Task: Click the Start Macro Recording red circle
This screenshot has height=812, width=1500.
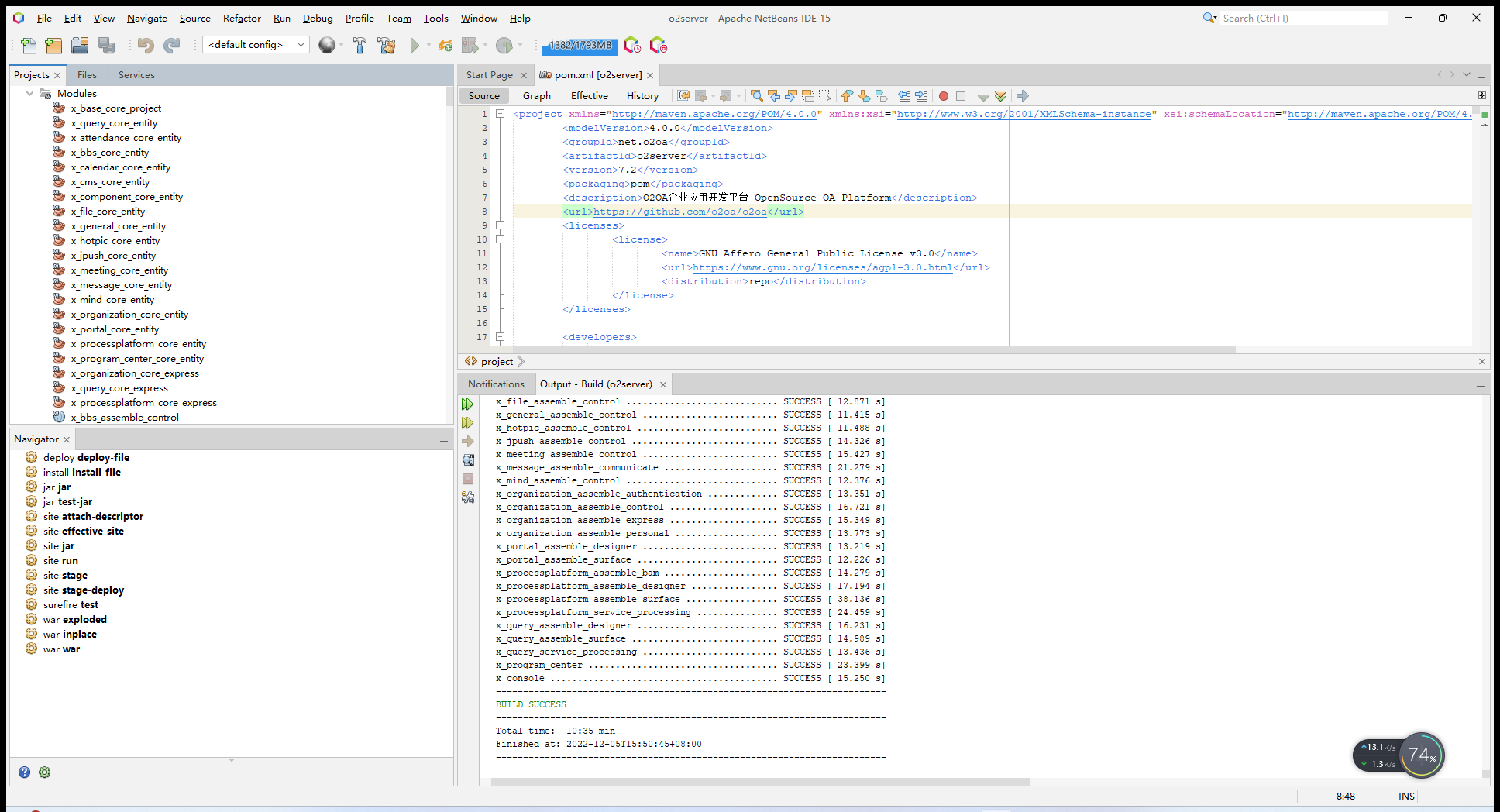Action: coord(943,96)
